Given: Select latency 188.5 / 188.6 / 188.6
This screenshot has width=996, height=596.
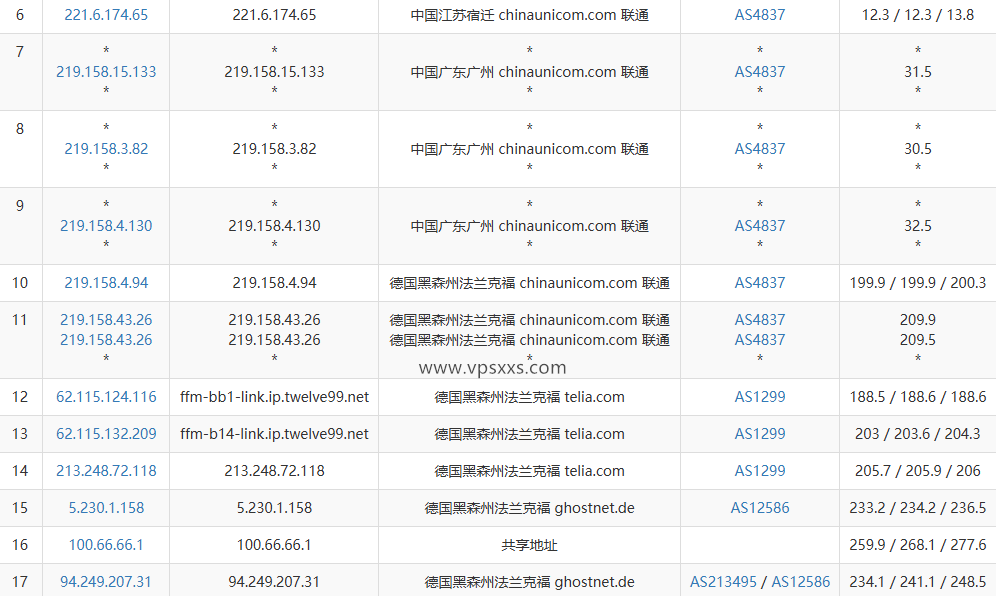Looking at the screenshot, I should 918,397.
